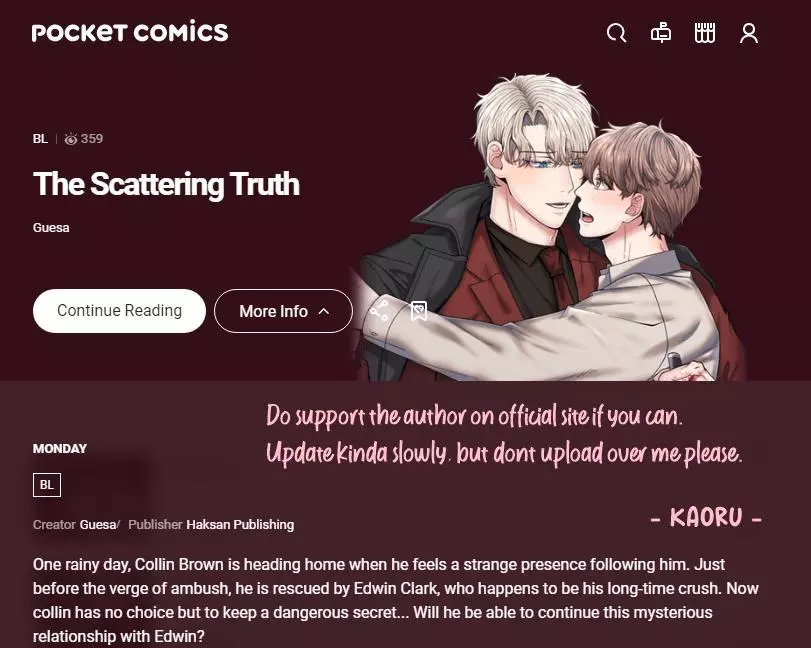
Task: Click author name Guesa under title
Action: [x=51, y=228]
